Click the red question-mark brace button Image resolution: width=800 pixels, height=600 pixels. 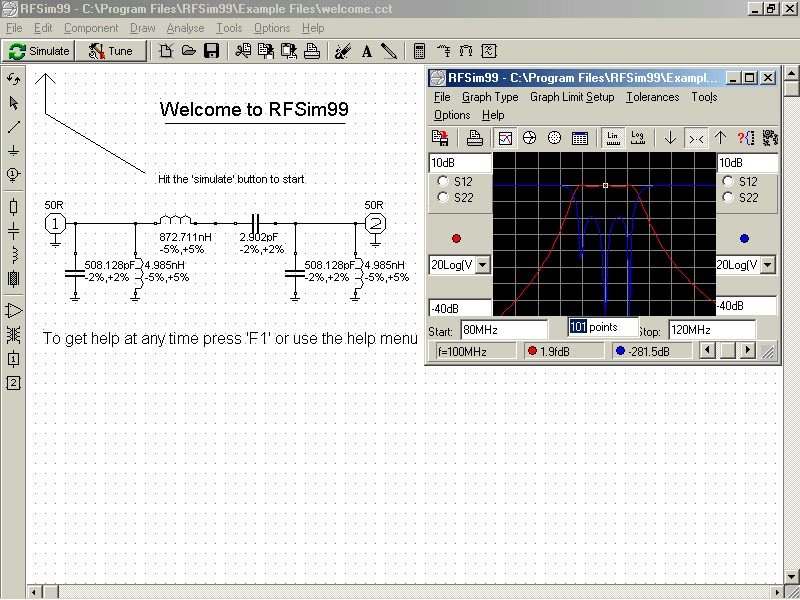click(x=745, y=138)
